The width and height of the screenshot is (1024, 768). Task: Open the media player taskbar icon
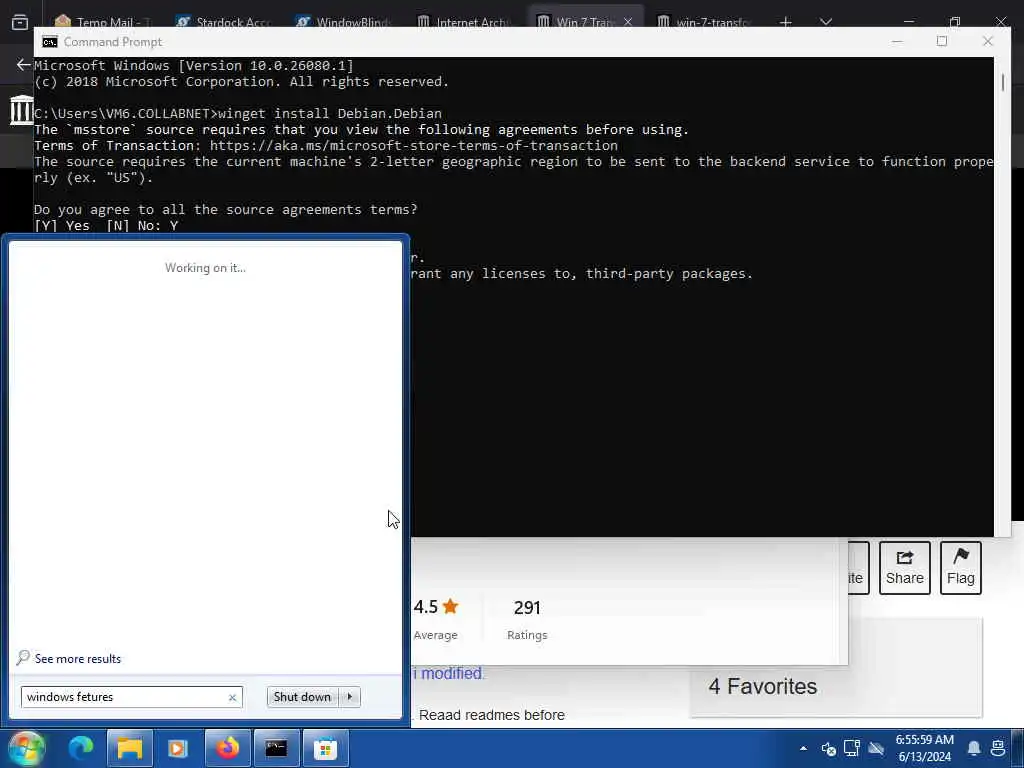(178, 748)
